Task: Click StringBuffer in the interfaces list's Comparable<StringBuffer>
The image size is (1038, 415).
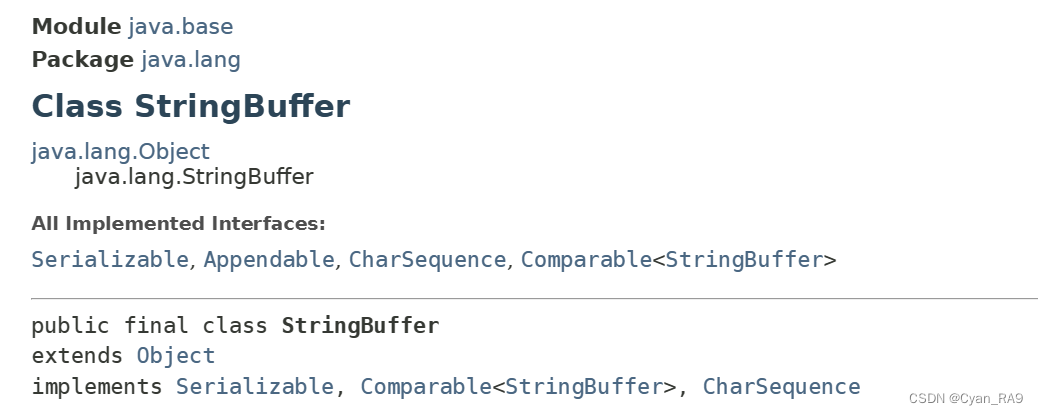Action: [744, 259]
